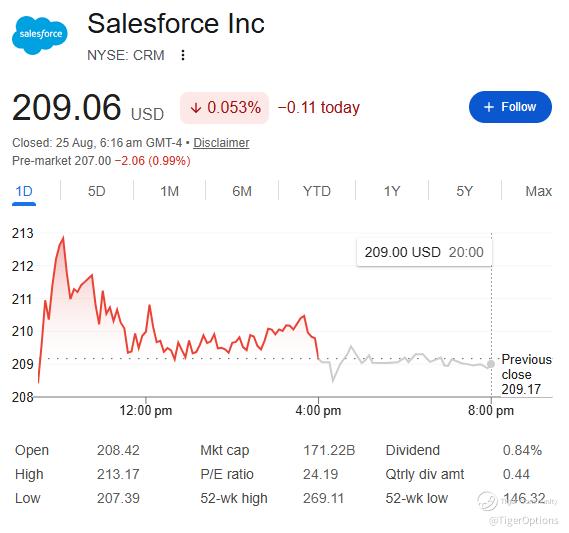The width and height of the screenshot is (569, 533).
Task: Switch to the 1M chart range
Action: (x=169, y=191)
